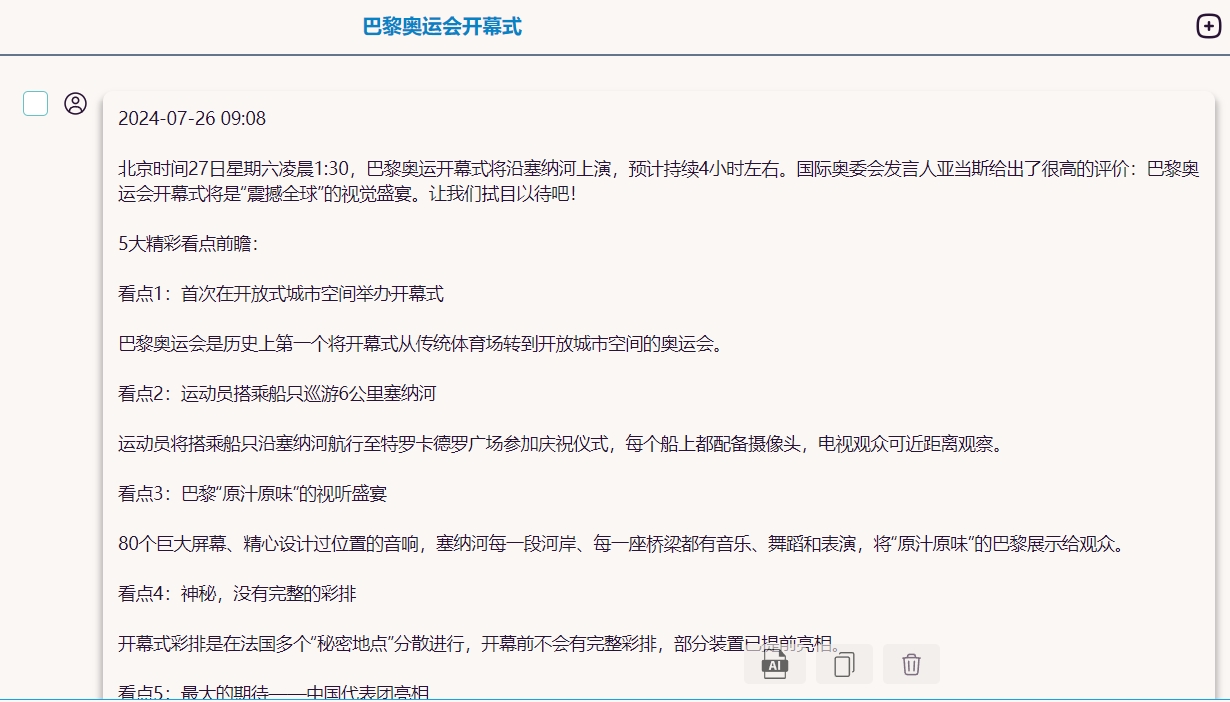The height and width of the screenshot is (702, 1230).
Task: Click the user avatar icon
Action: tap(76, 103)
